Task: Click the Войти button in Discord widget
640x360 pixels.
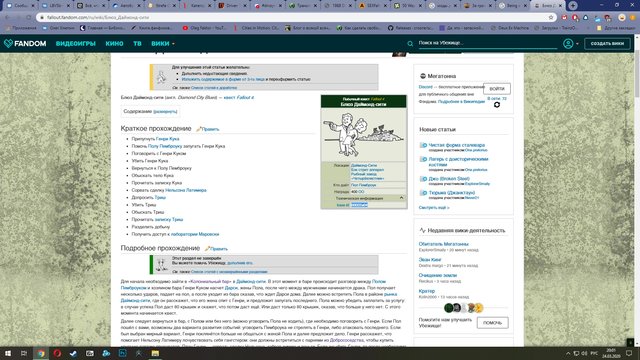Action: (497, 89)
